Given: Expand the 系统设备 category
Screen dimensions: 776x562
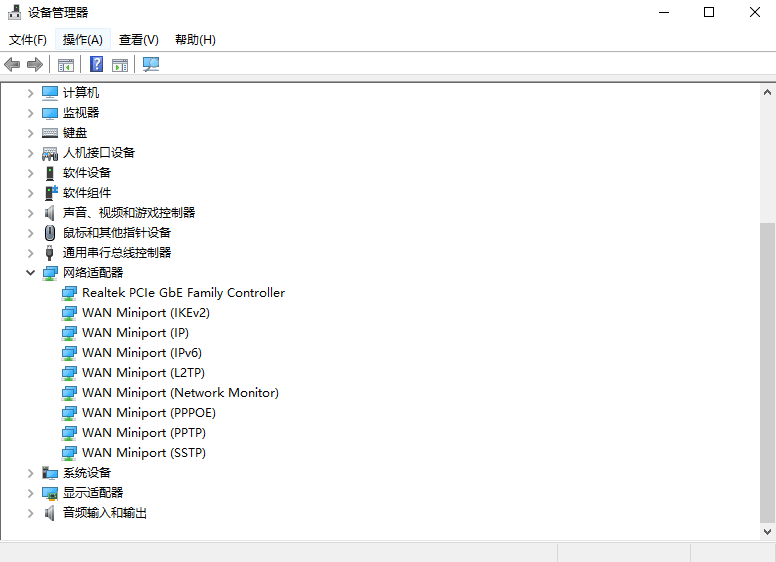Looking at the screenshot, I should tap(31, 473).
